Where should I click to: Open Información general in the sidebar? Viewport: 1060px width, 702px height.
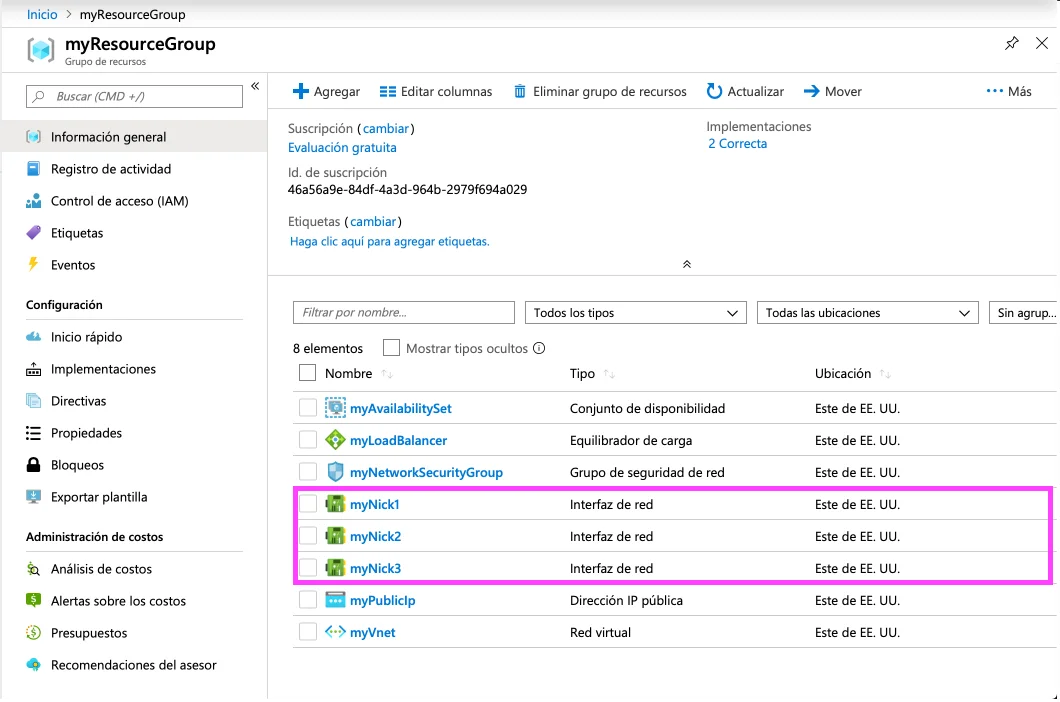coord(135,137)
